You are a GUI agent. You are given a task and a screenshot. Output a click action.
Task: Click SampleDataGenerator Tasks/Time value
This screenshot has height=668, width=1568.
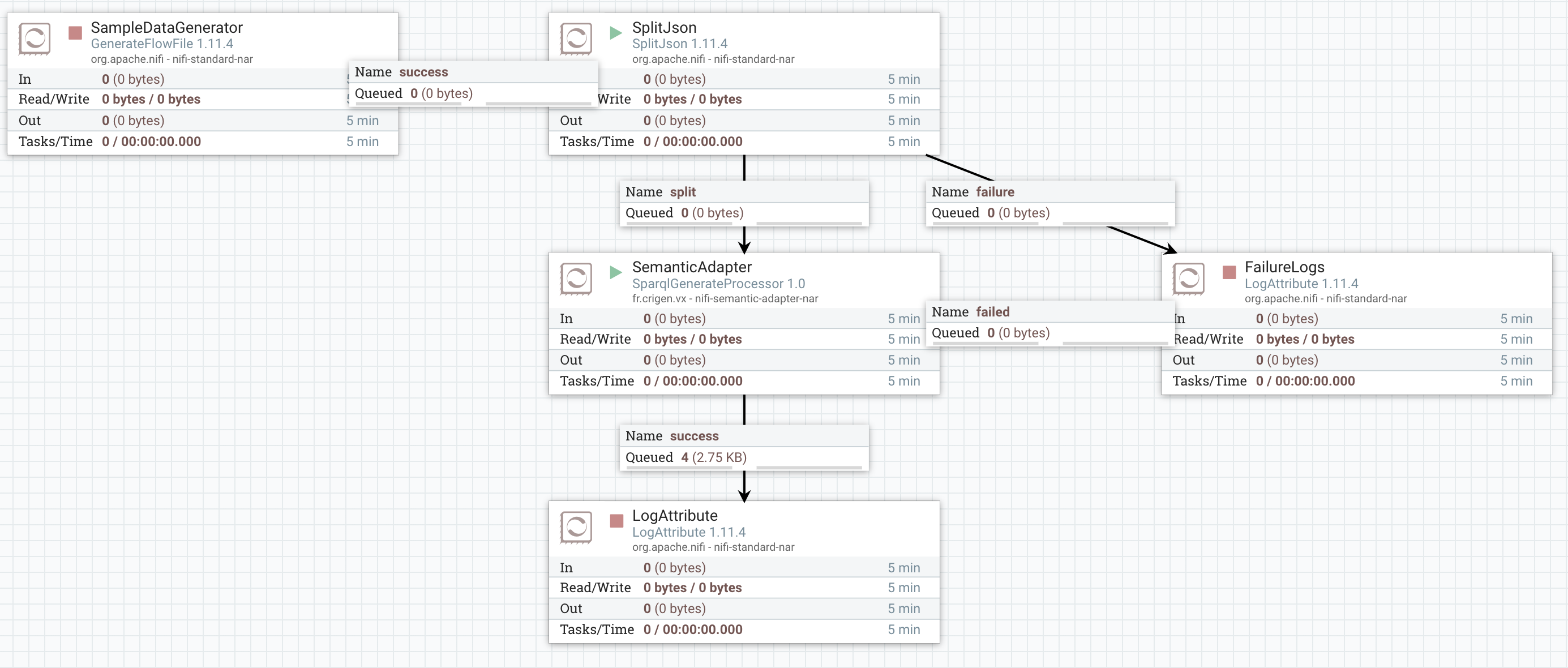pyautogui.click(x=151, y=142)
